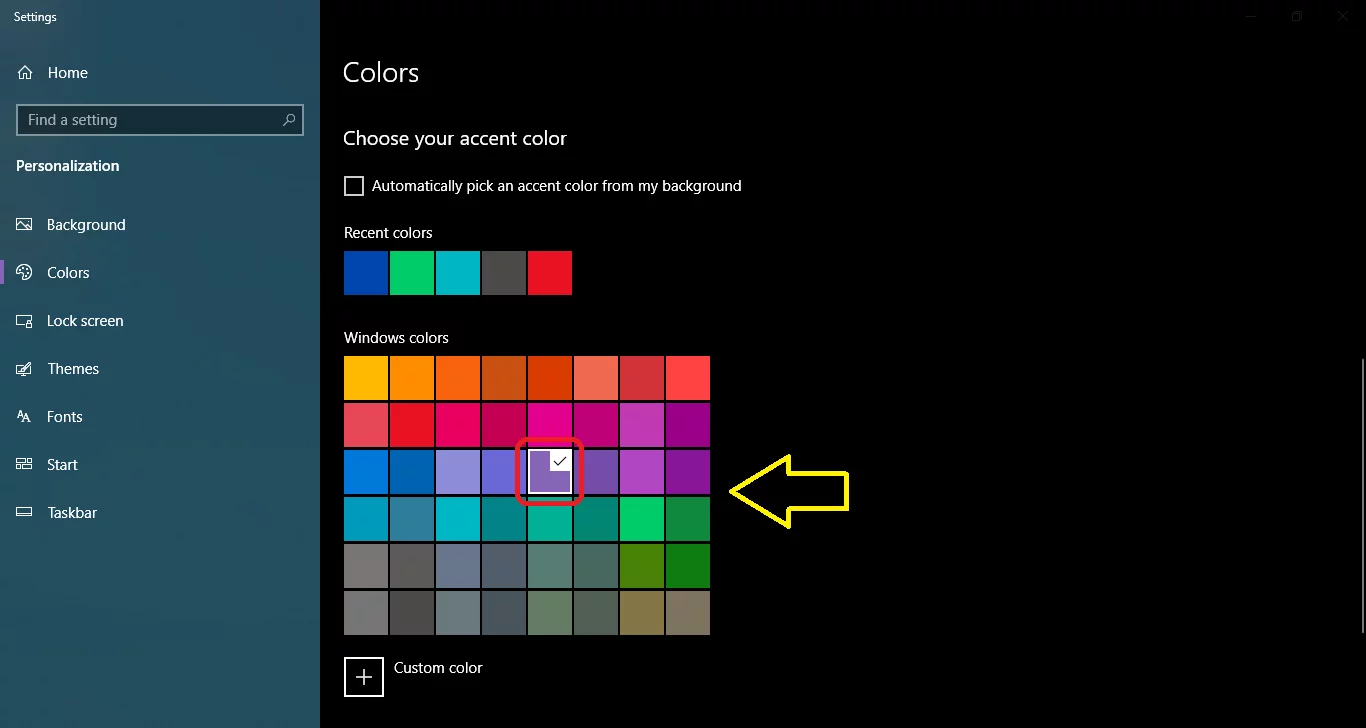The image size is (1366, 728).
Task: Click the Home icon in sidebar
Action: (x=25, y=73)
